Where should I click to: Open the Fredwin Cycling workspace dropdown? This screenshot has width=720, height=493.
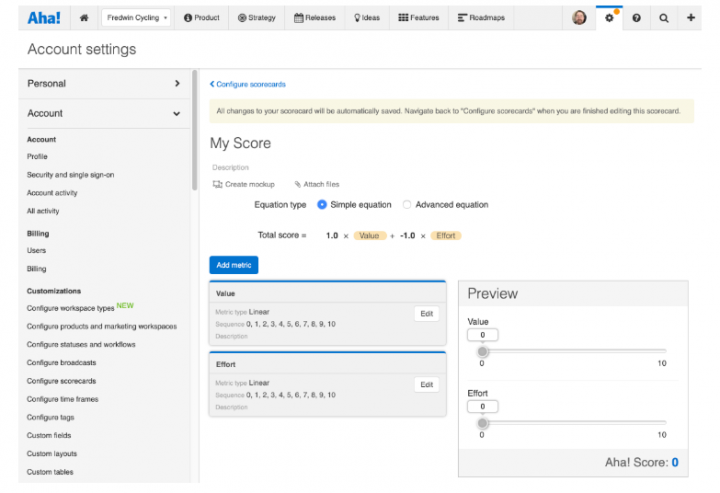(137, 18)
